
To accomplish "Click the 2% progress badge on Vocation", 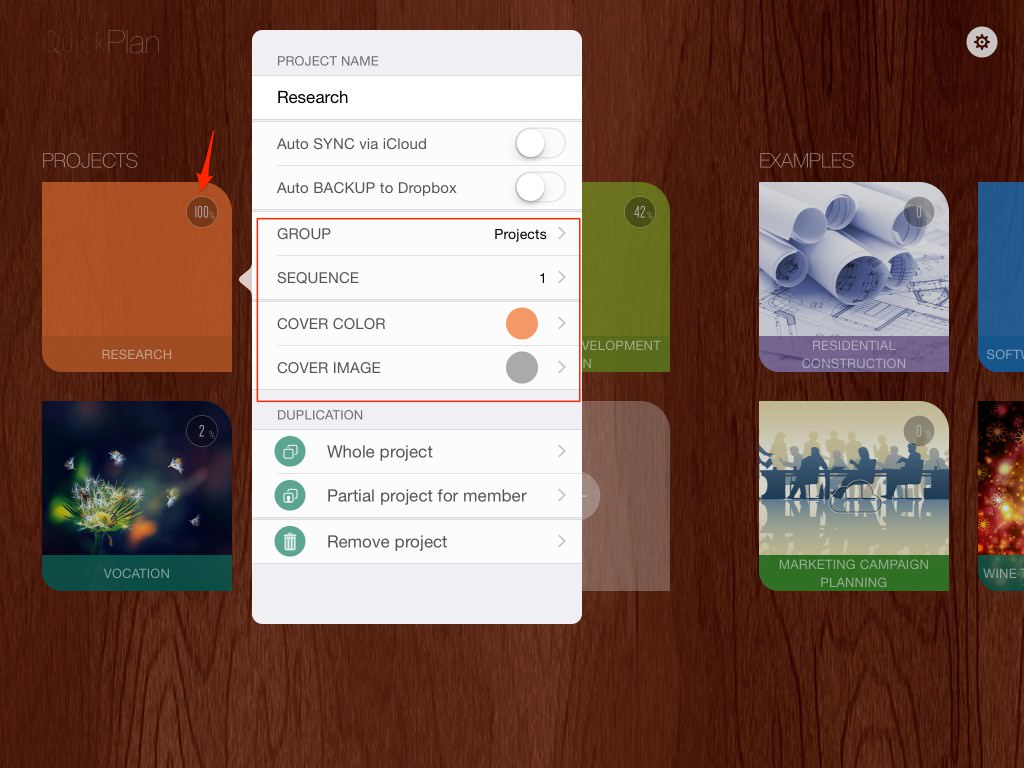I will pyautogui.click(x=202, y=431).
